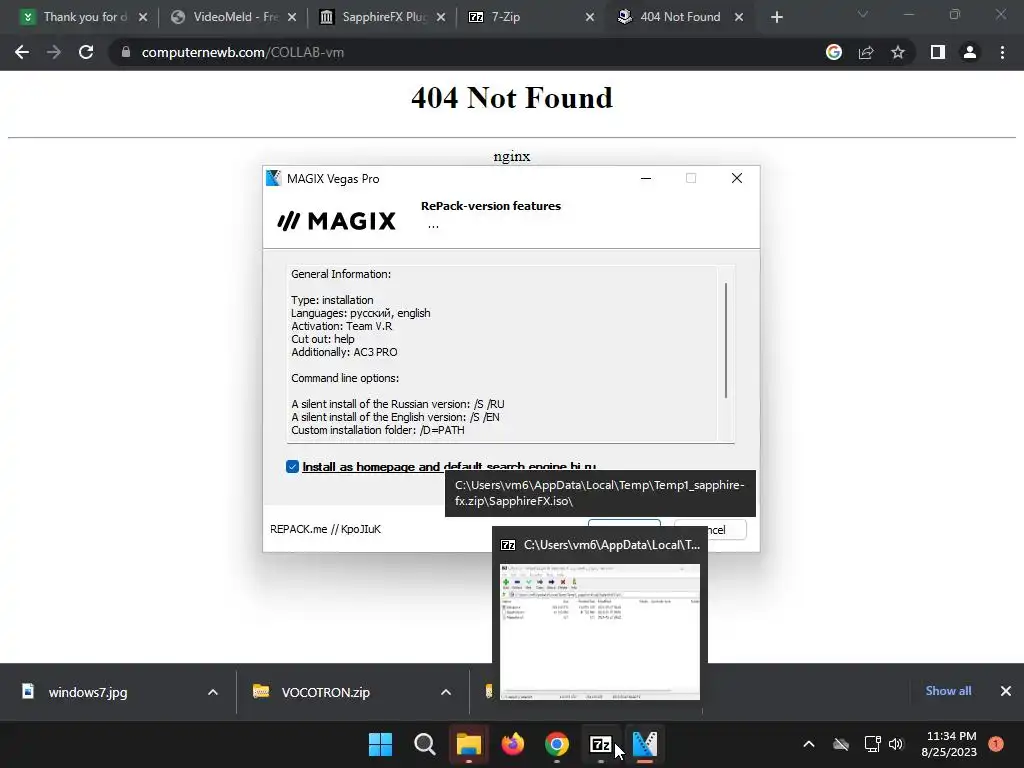
Task: Expand options for windows7.jpg download
Action: click(x=213, y=692)
